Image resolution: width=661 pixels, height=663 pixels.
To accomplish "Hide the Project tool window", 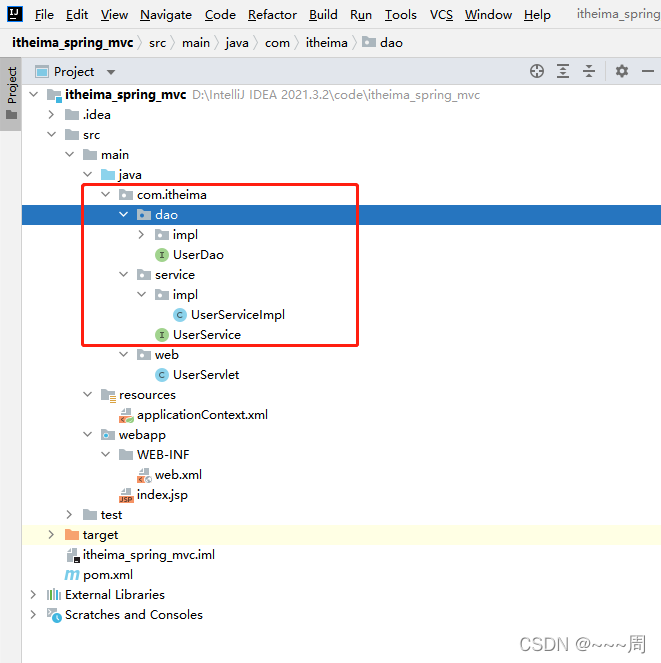I will click(x=647, y=71).
